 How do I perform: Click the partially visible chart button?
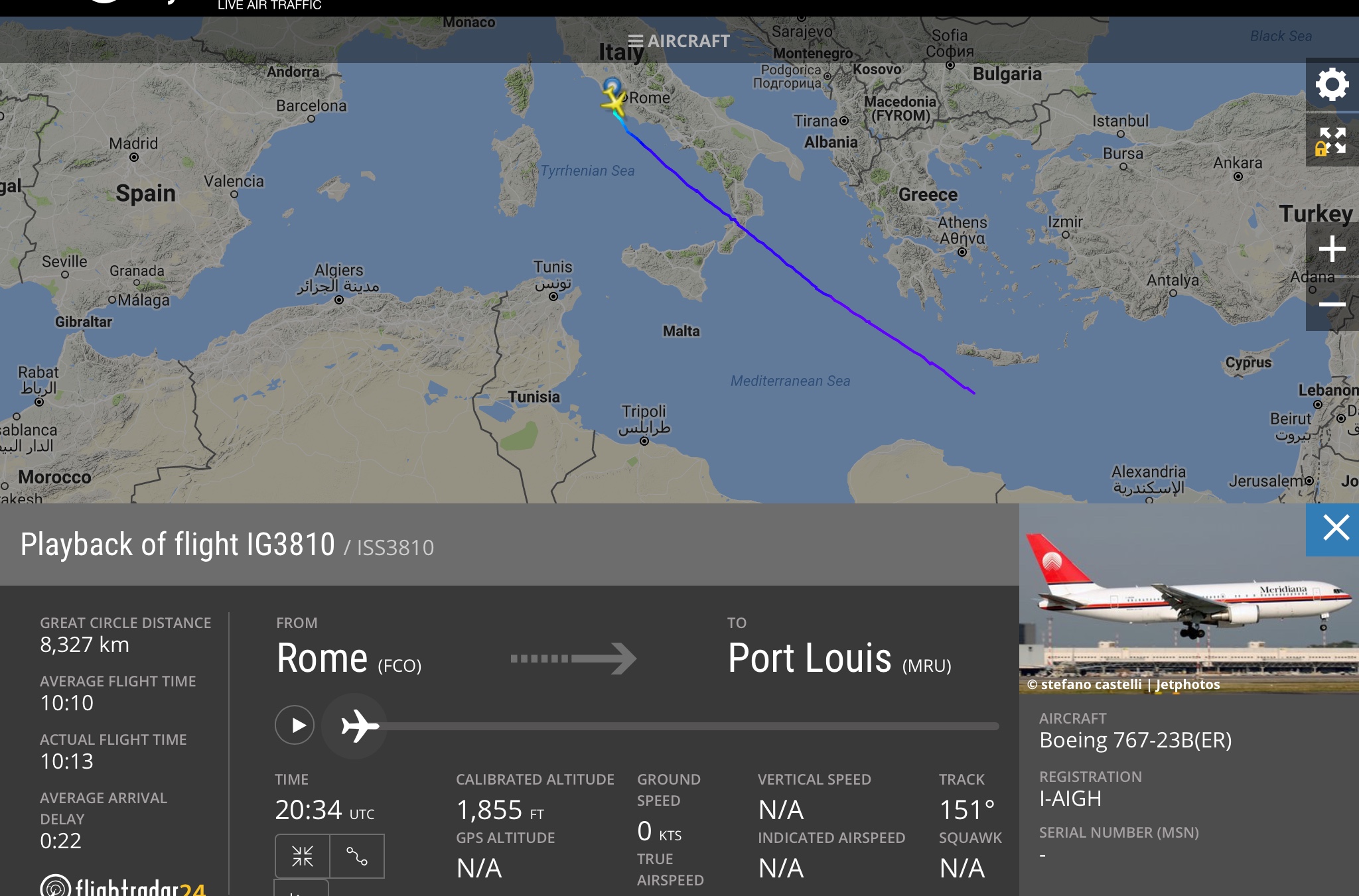coord(302,888)
